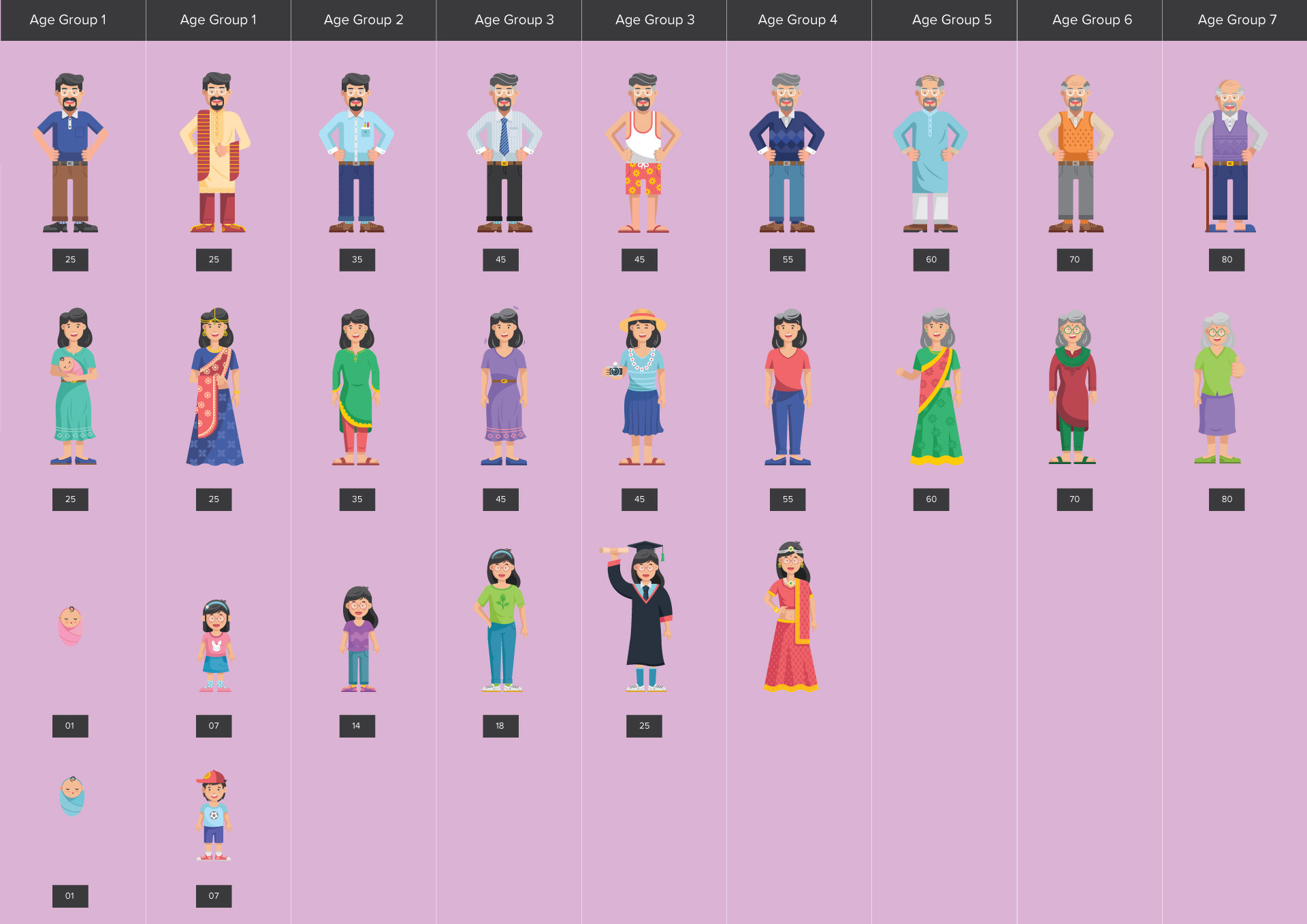
Task: Click the "01" label under blue swaddled baby
Action: click(70, 896)
